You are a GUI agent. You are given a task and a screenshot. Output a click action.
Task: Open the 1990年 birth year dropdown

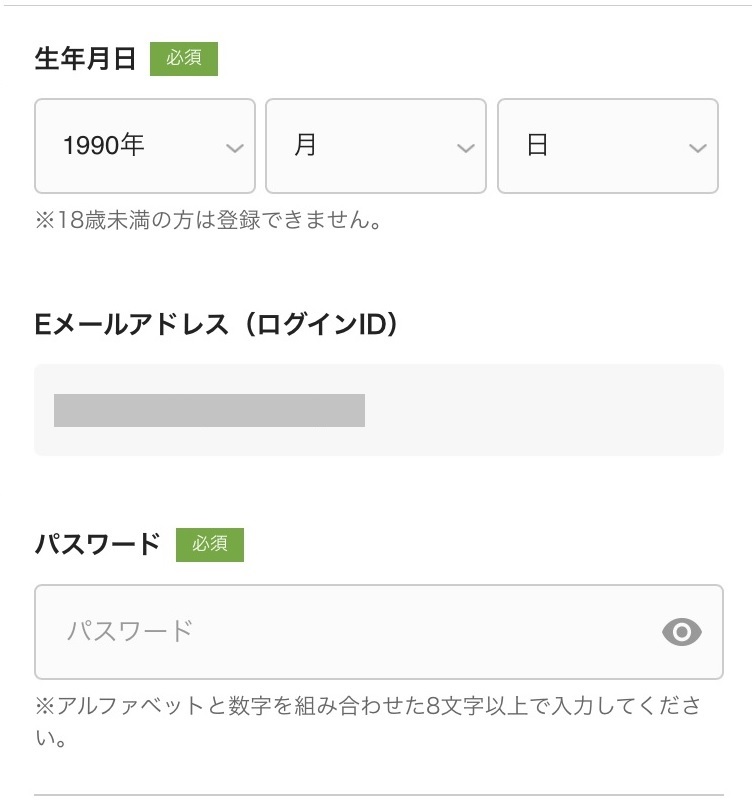[x=145, y=146]
